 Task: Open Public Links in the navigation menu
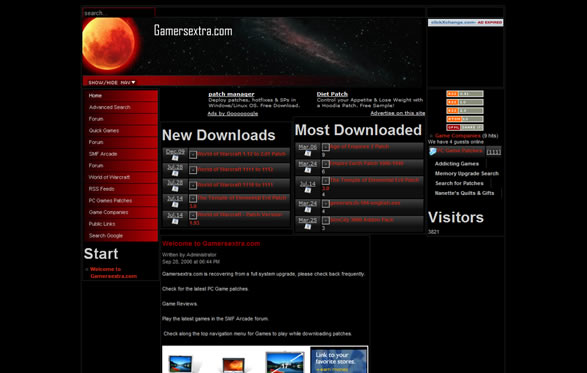[x=121, y=224]
